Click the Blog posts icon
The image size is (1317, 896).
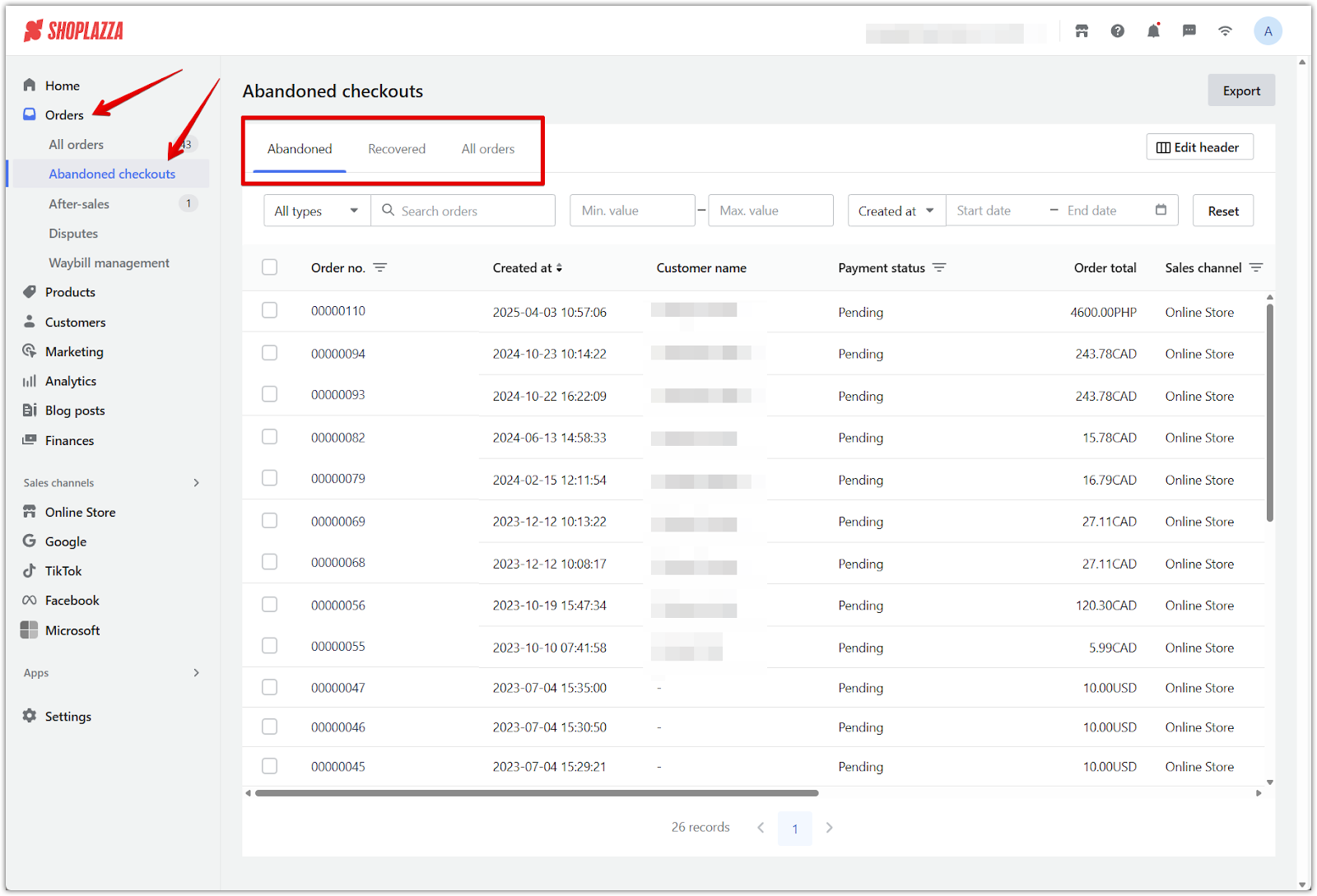[x=30, y=410]
